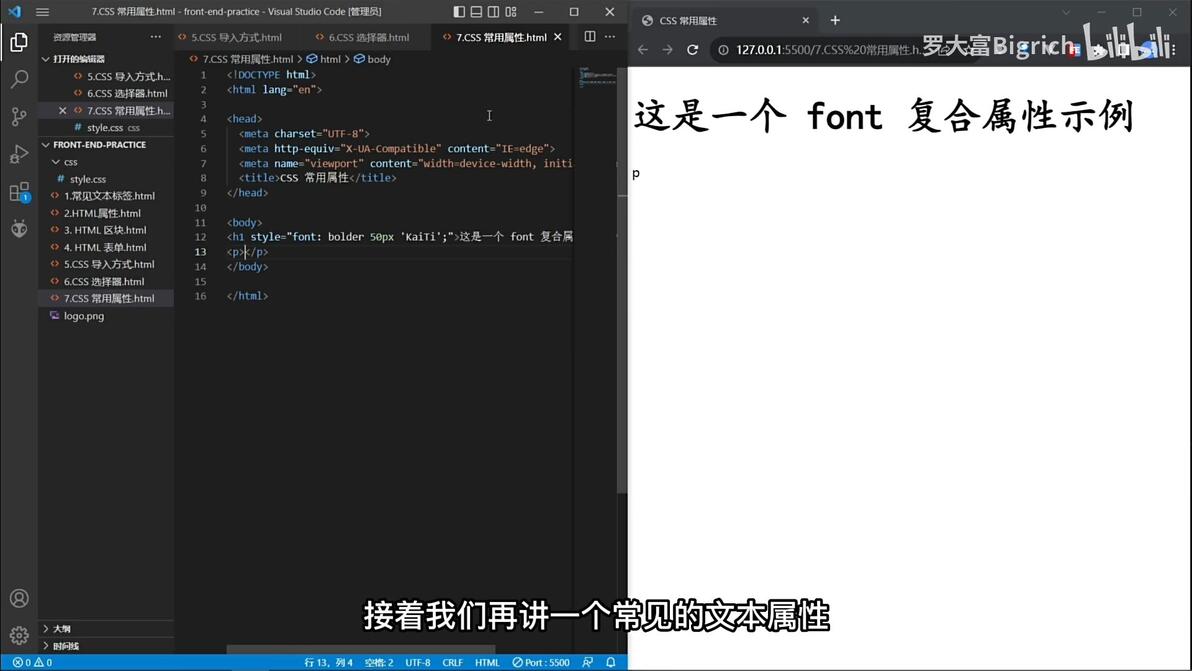Image resolution: width=1192 pixels, height=671 pixels.
Task: Change UTF-8 file encoding
Action: pos(417,663)
